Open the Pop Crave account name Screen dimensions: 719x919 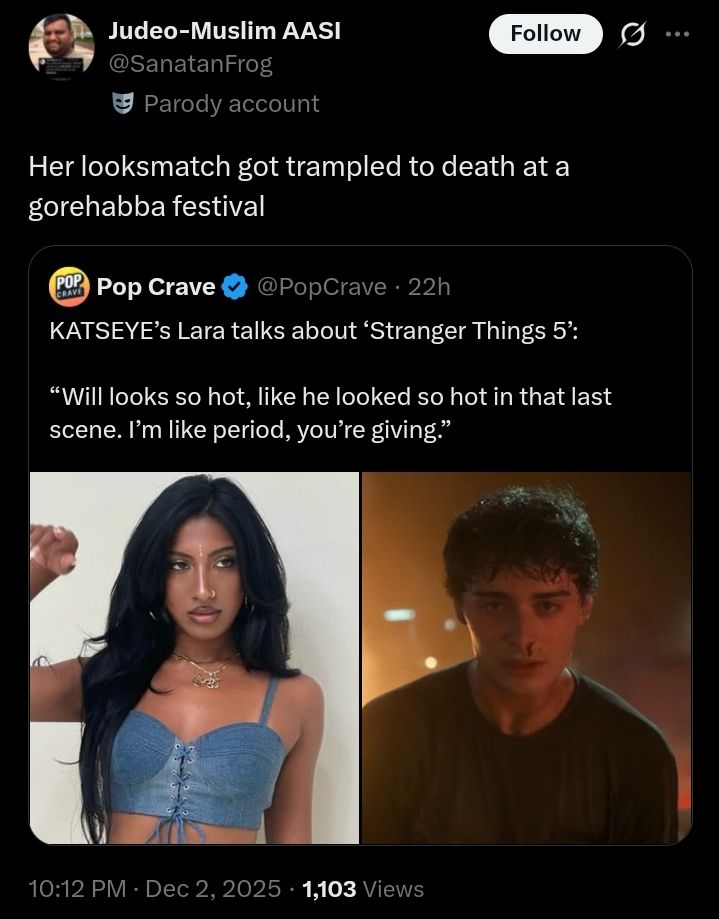tap(156, 287)
